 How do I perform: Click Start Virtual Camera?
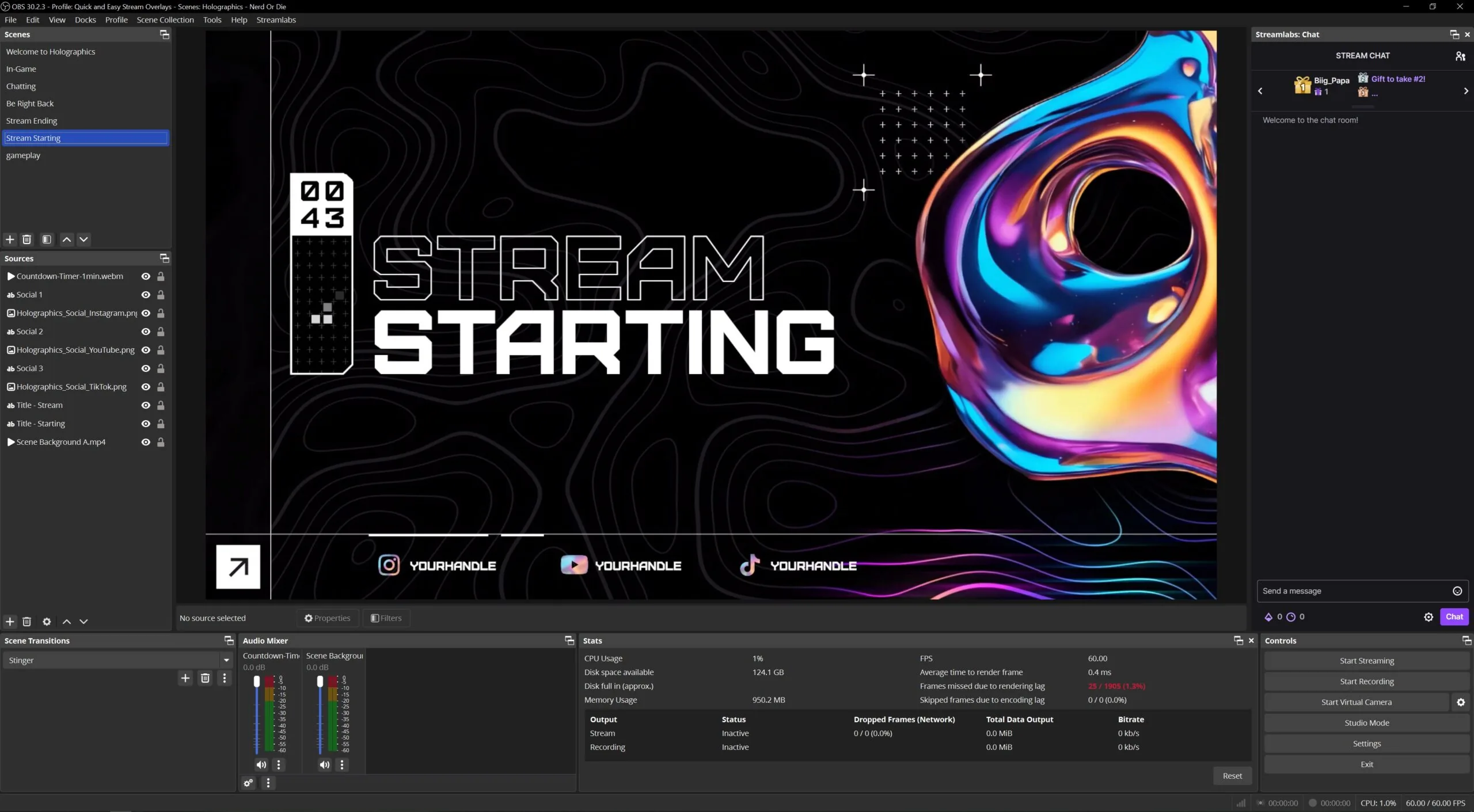pos(1357,702)
